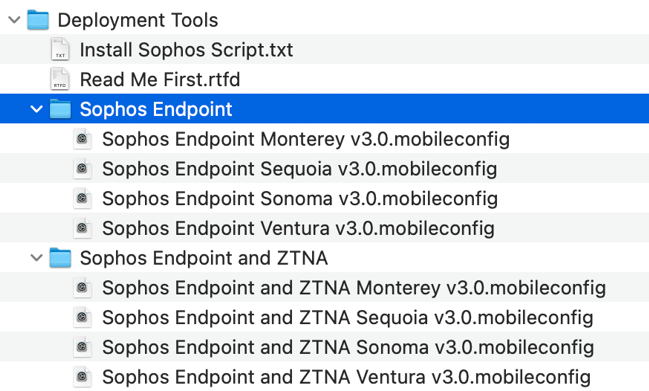Click the highlighted Sophos Endpoint folder icon

(60, 109)
